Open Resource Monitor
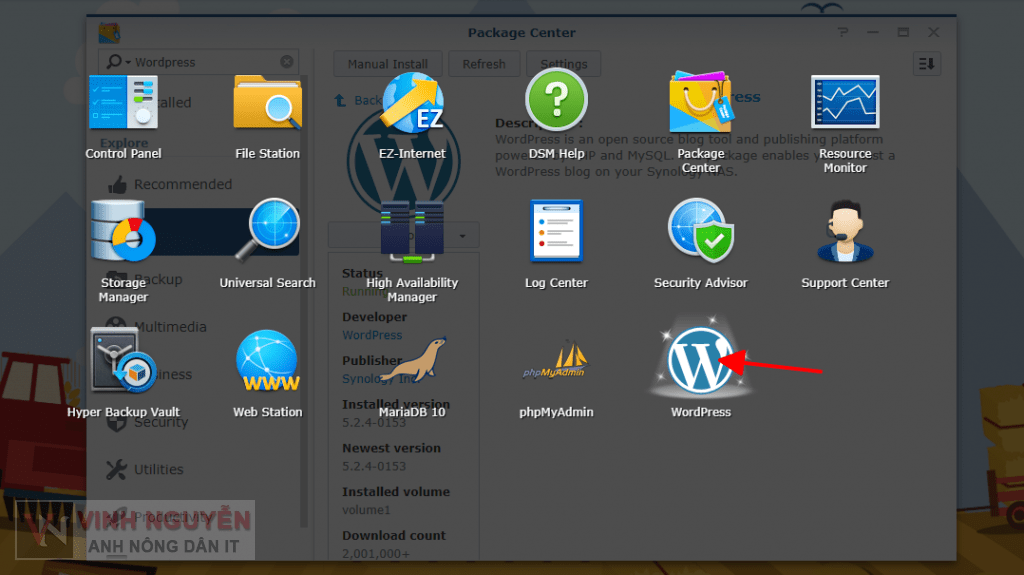This screenshot has height=575, width=1024. click(845, 104)
